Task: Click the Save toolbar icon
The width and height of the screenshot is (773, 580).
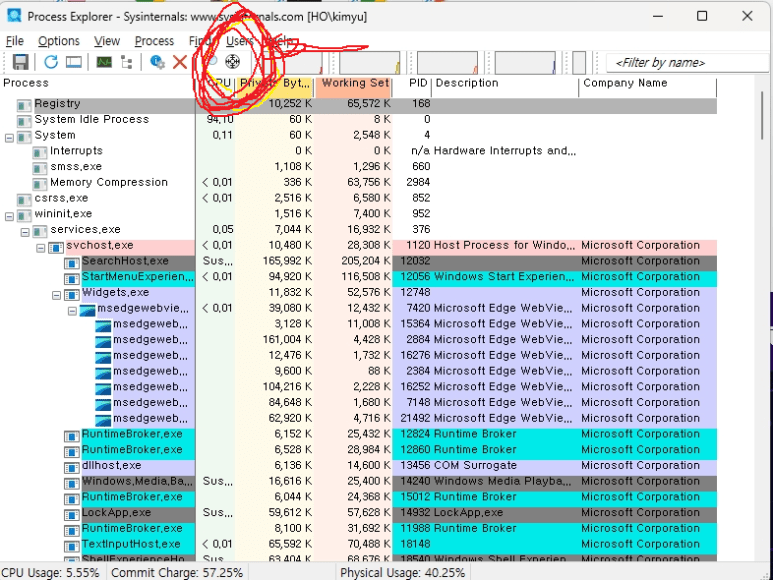Action: [x=20, y=62]
